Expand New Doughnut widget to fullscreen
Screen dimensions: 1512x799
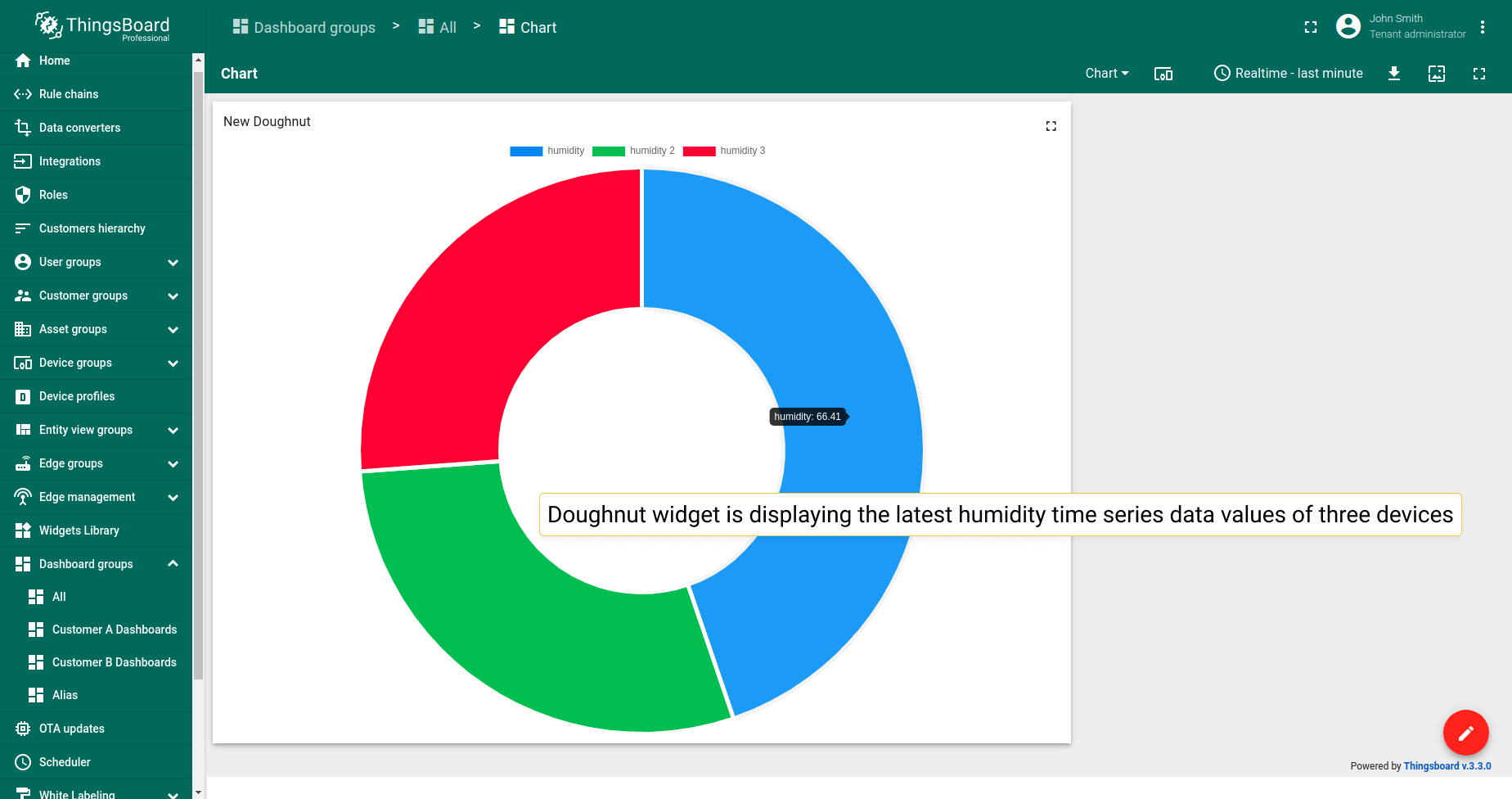click(1051, 126)
